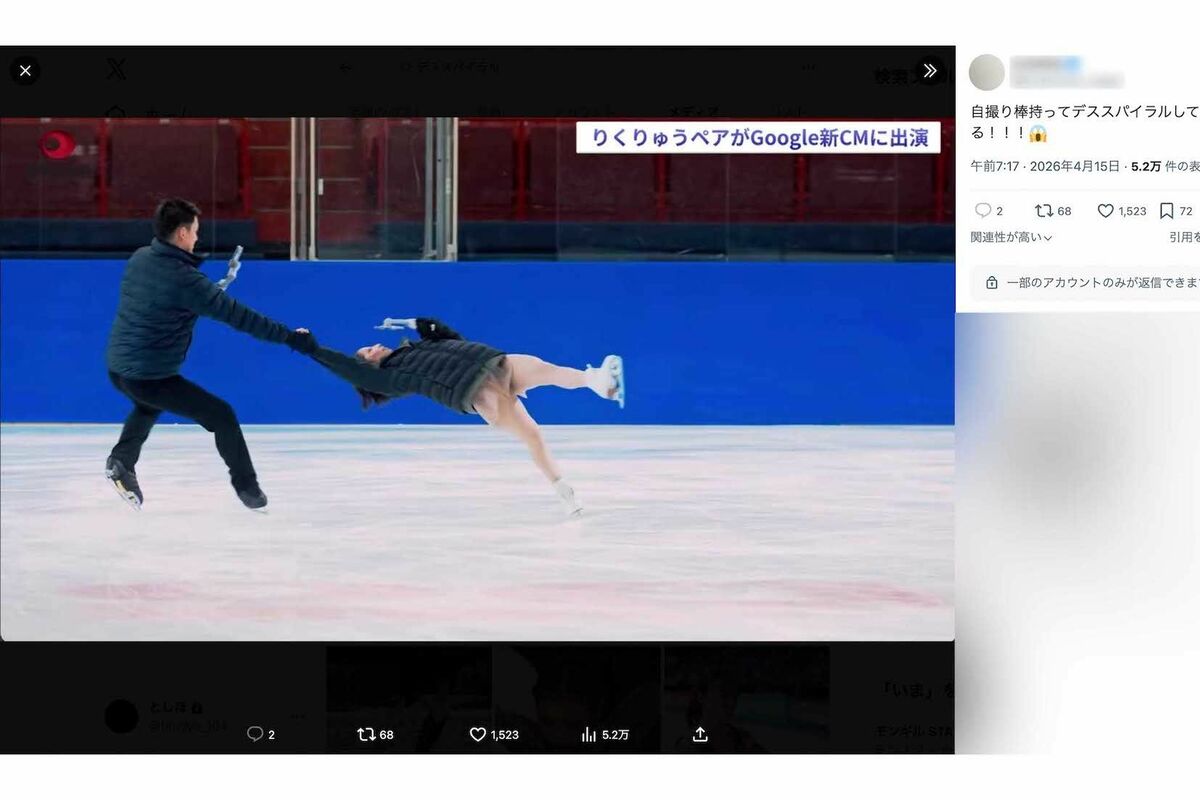Click the dimmed back arrow behind the viewer

[x=345, y=68]
